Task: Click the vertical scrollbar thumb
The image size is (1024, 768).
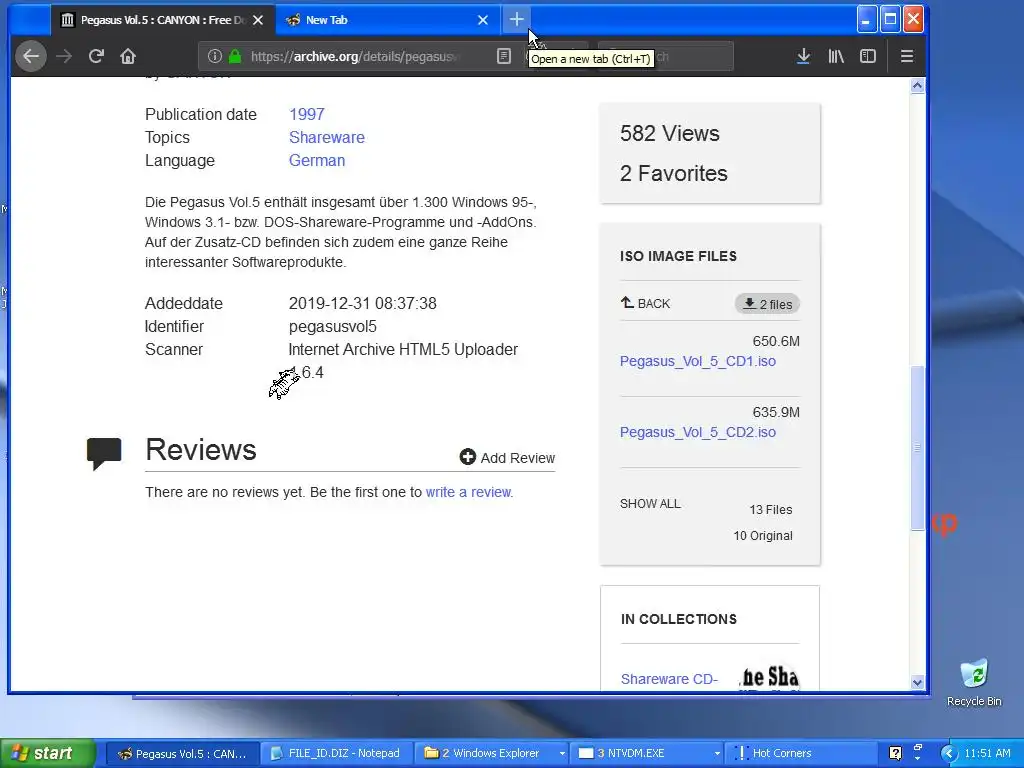Action: [x=918, y=448]
